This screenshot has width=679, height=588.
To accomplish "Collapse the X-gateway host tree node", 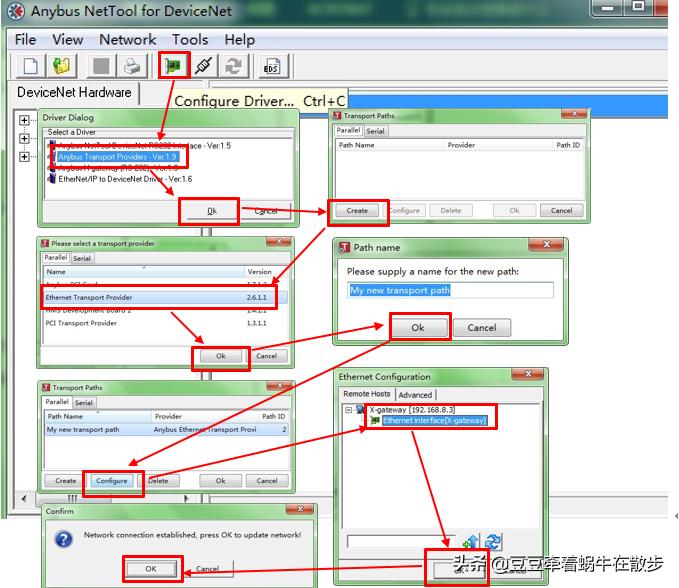I will click(x=349, y=410).
